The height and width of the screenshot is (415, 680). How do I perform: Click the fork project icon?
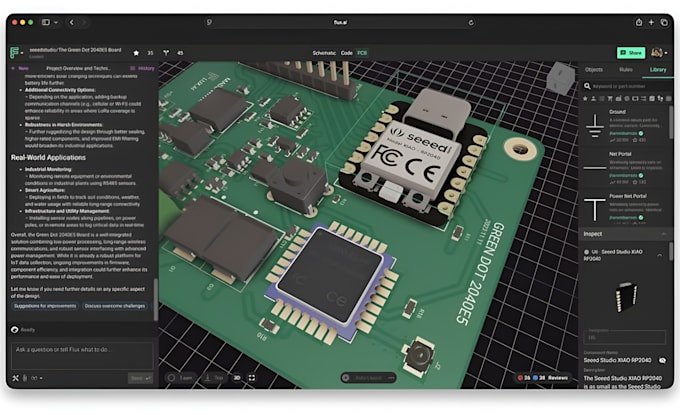(166, 53)
